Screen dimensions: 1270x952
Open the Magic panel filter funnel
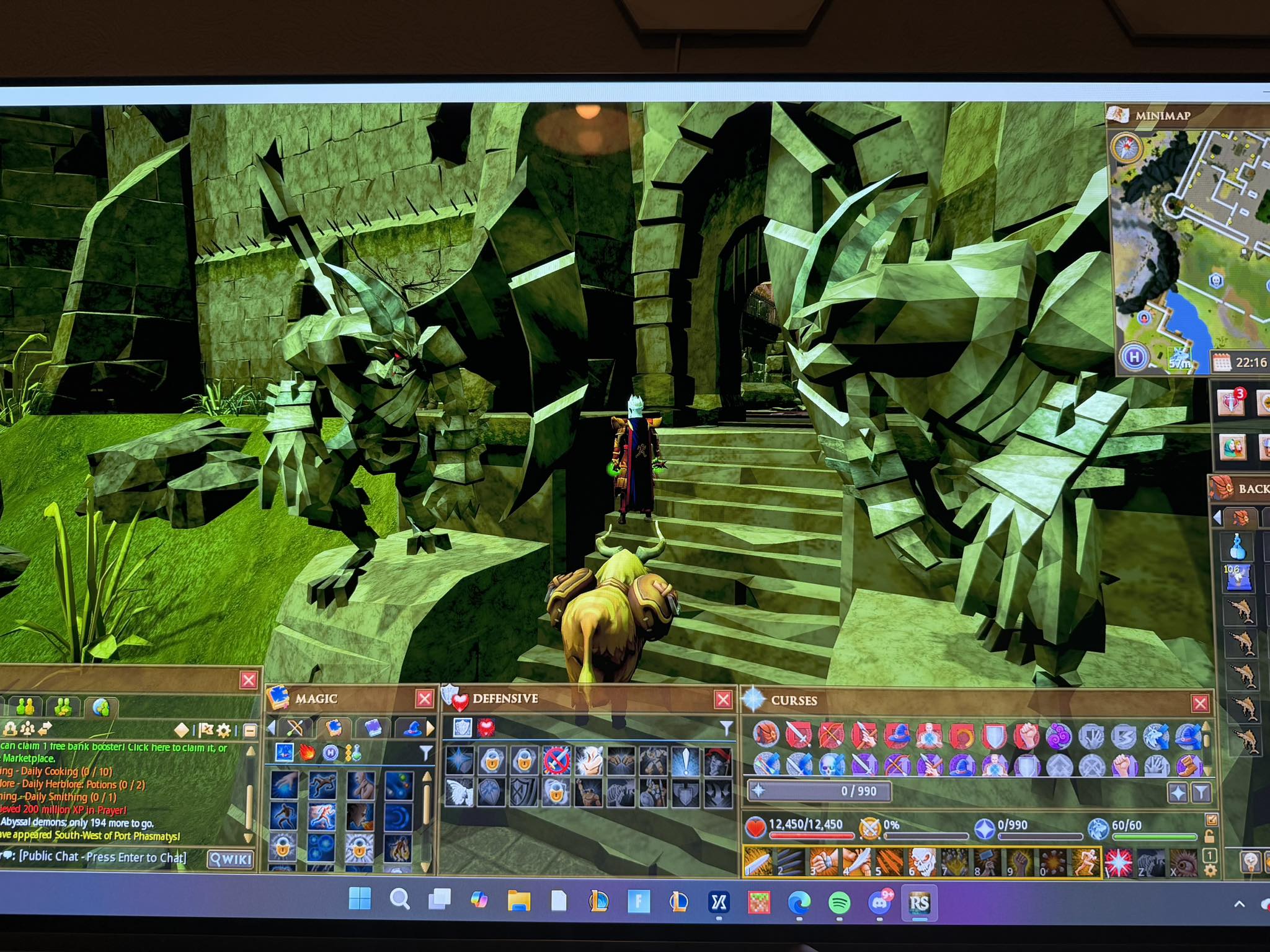click(425, 753)
